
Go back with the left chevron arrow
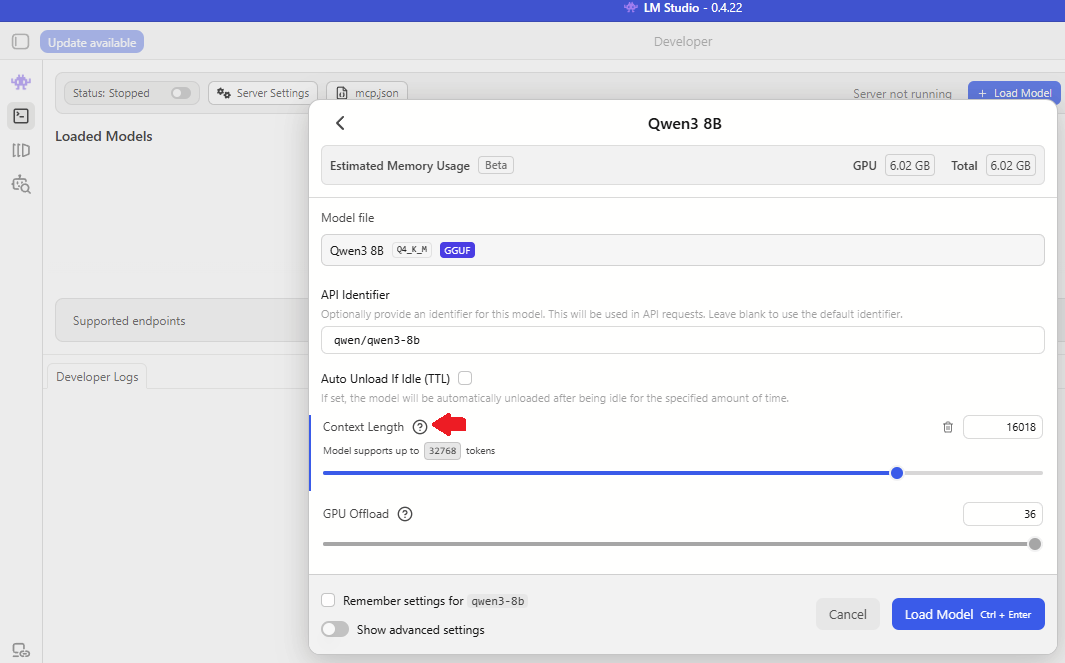(x=340, y=123)
